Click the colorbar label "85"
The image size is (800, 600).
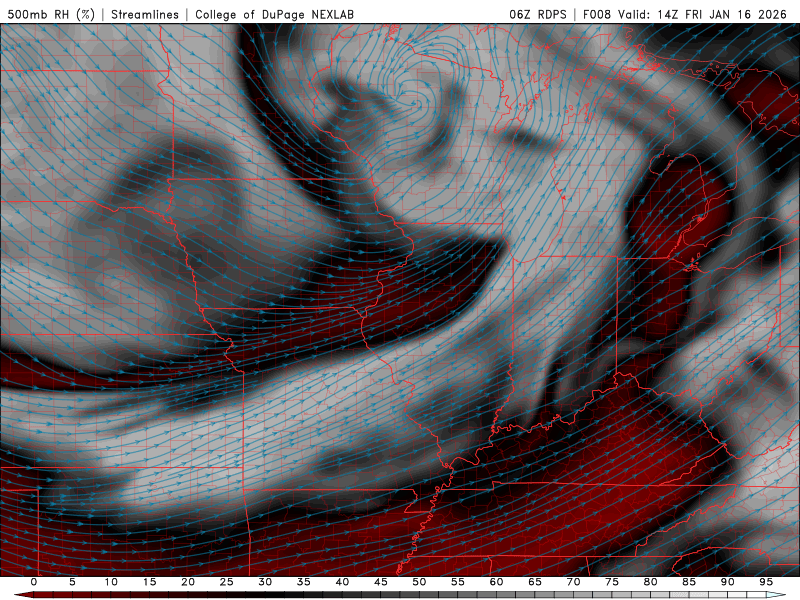689,582
